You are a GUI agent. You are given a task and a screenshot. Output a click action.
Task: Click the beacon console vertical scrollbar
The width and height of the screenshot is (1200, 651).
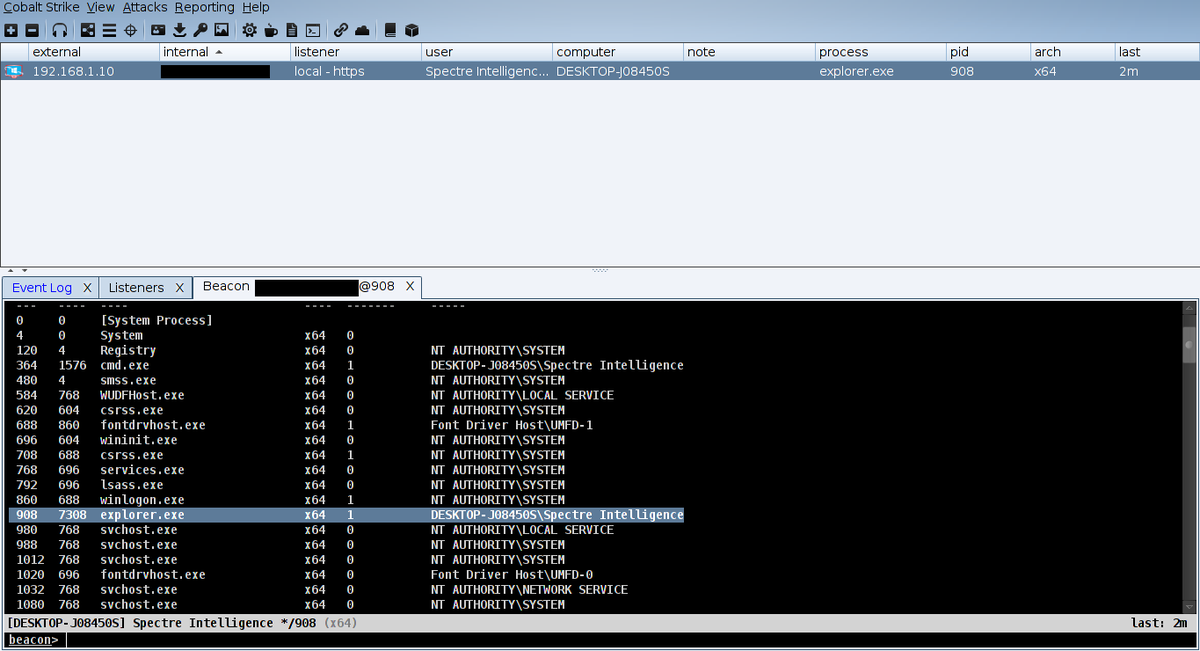click(x=1189, y=456)
